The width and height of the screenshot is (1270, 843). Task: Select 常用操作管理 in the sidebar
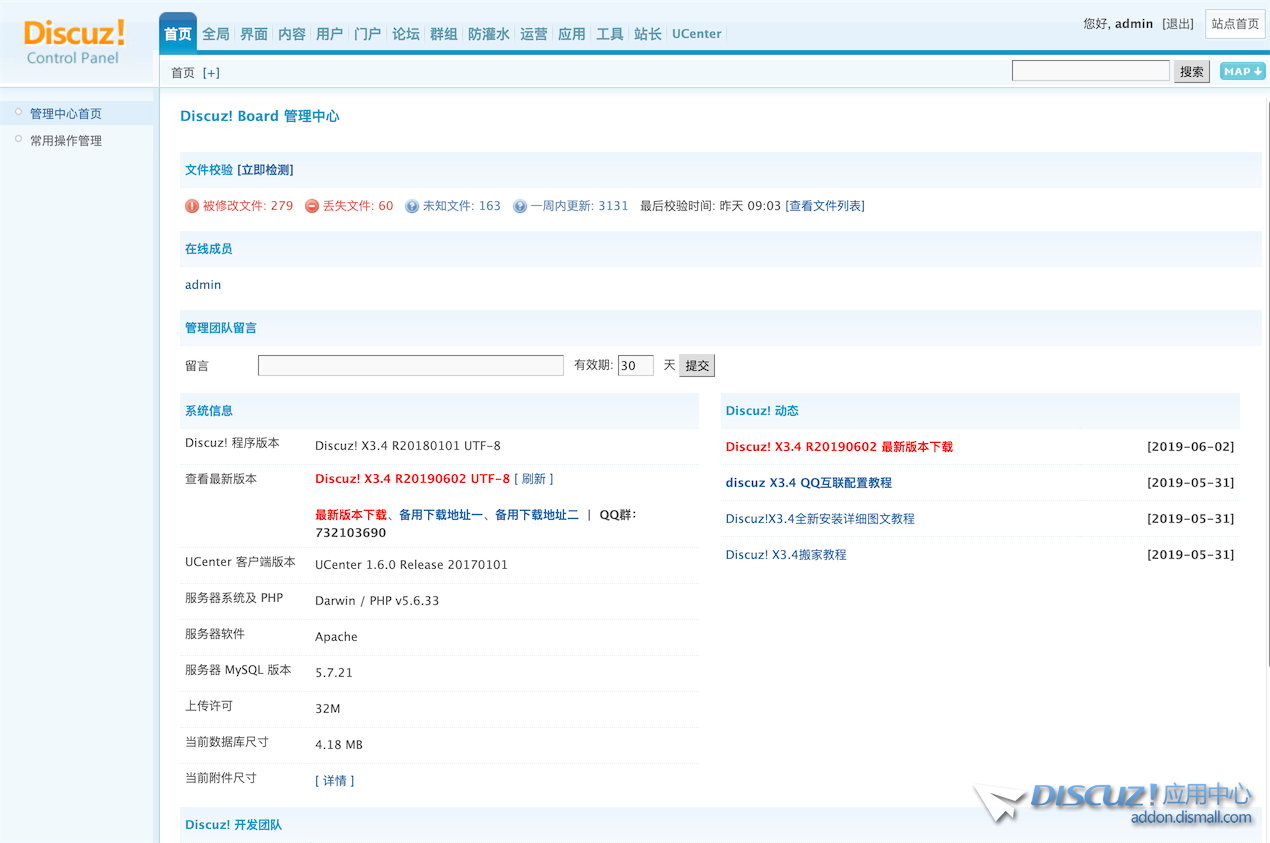coord(66,141)
